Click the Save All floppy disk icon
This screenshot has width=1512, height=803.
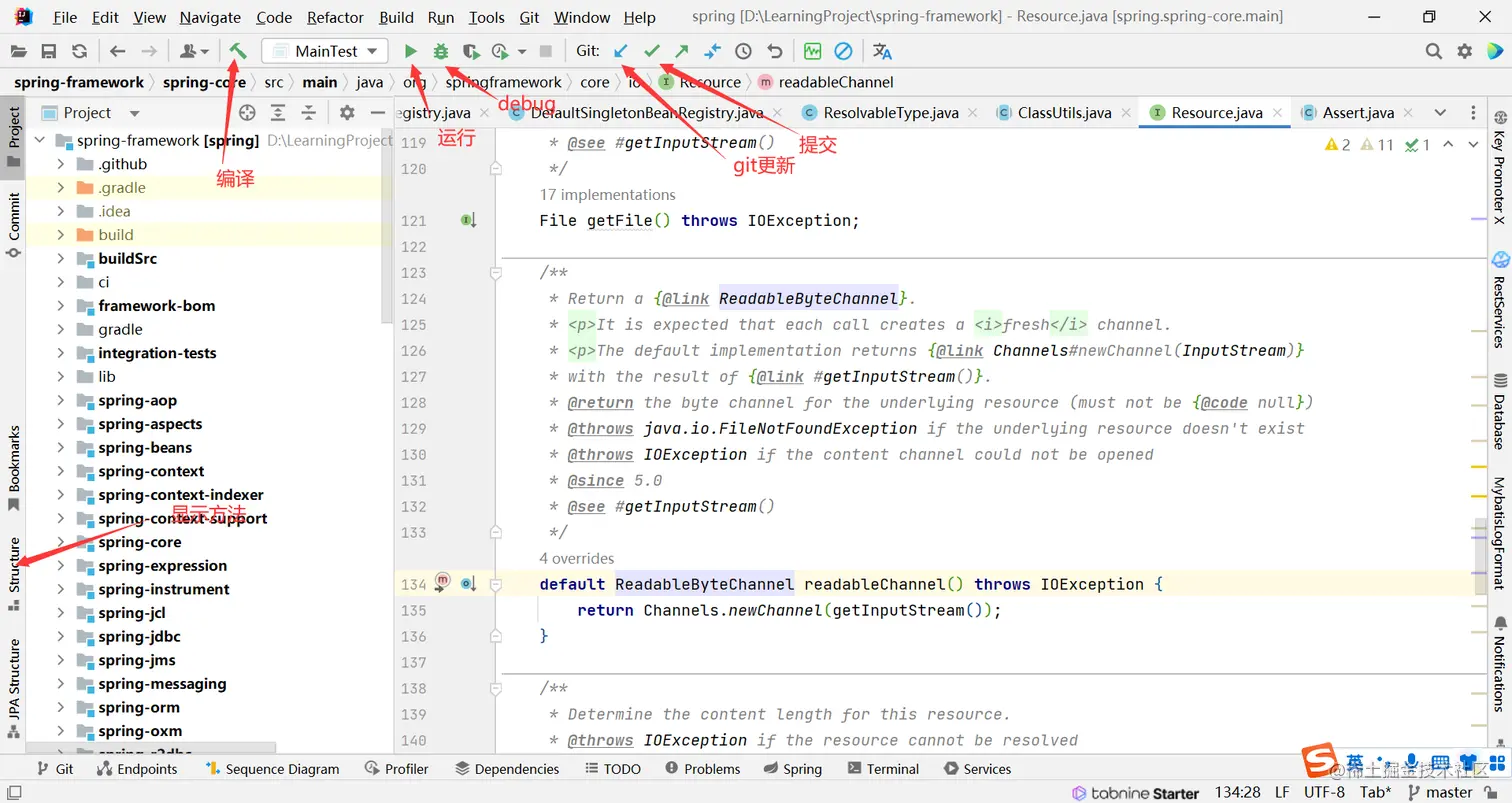(48, 51)
